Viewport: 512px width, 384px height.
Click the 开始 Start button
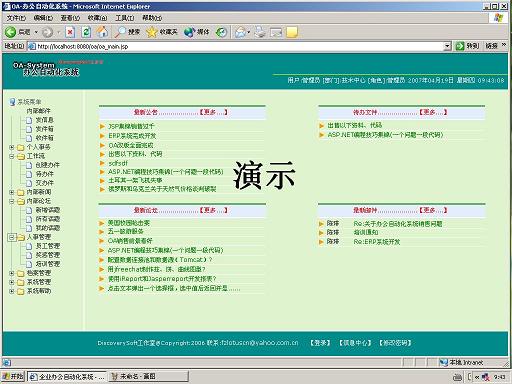coord(13,377)
